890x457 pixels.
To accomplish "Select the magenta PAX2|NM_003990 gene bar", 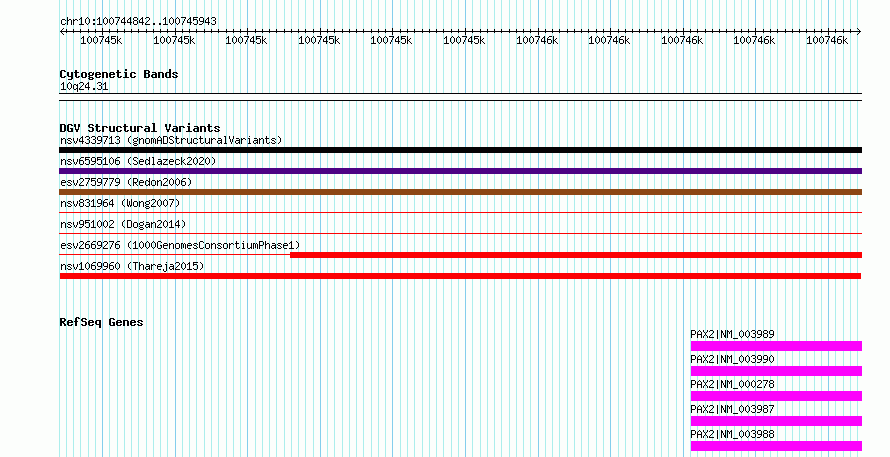I will point(776,371).
